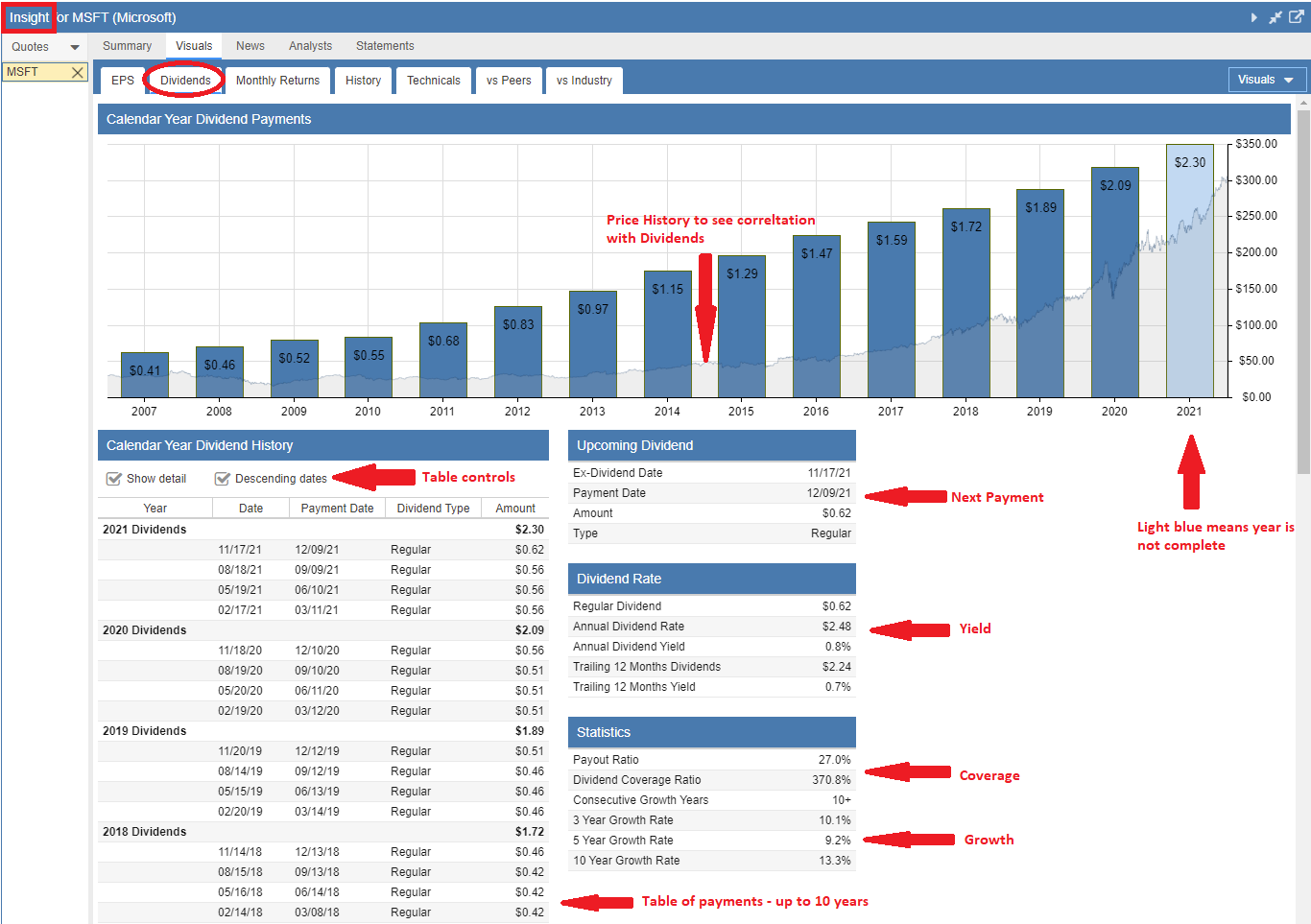Screen dimensions: 1311x924
Task: Open the EPS sub-tab
Action: pos(123,81)
